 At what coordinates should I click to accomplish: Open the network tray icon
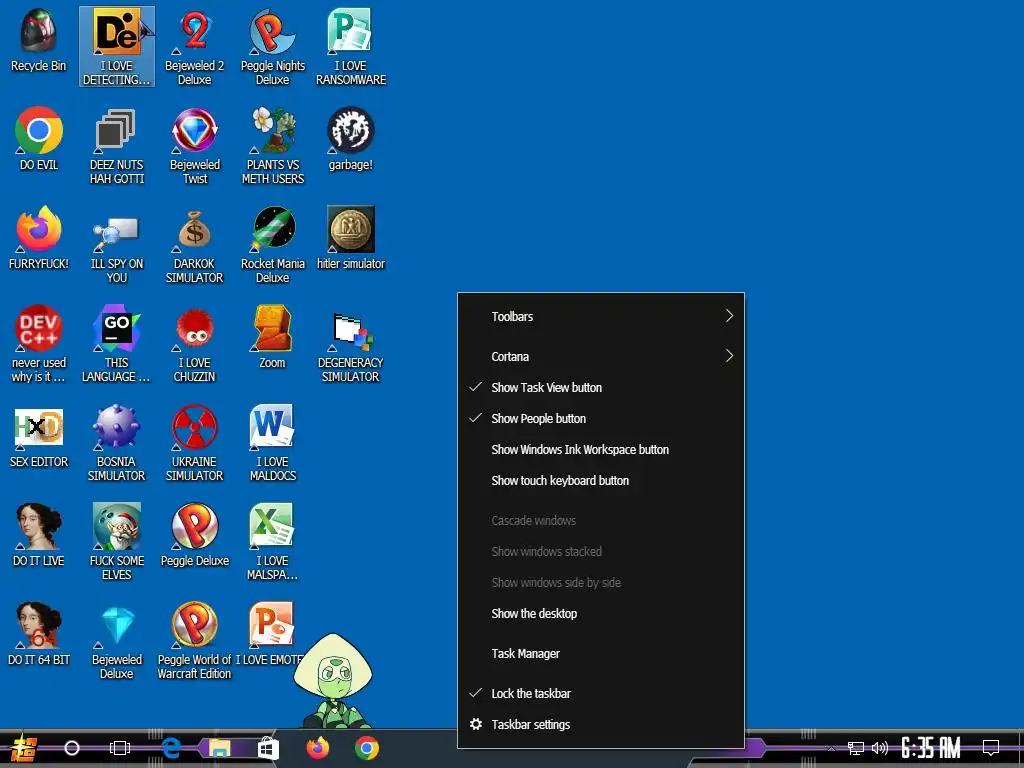tap(856, 748)
